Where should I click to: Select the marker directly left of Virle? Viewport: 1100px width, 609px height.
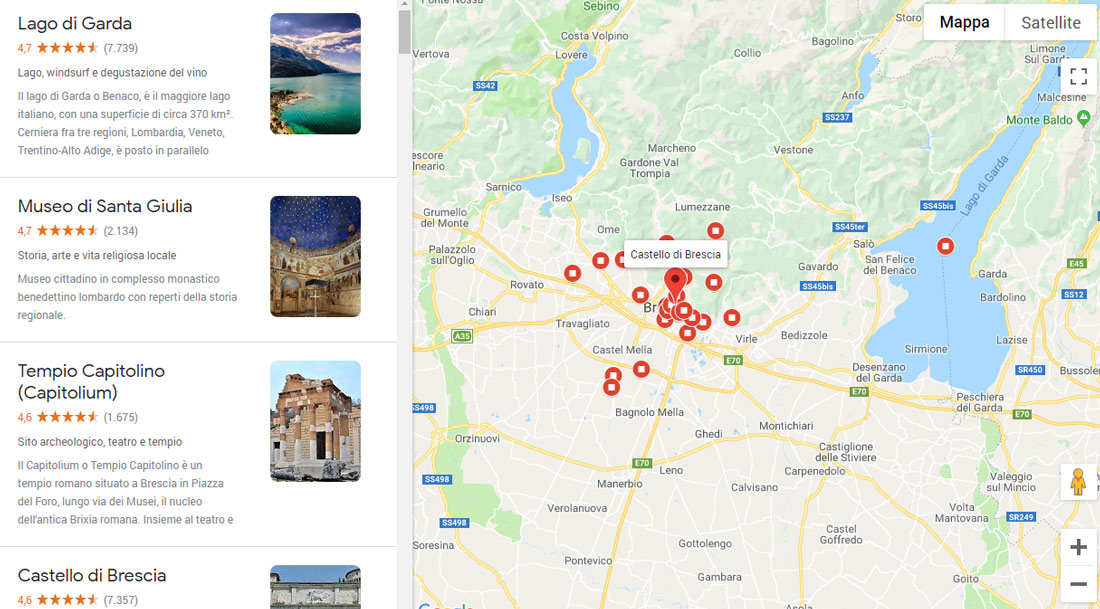(732, 318)
